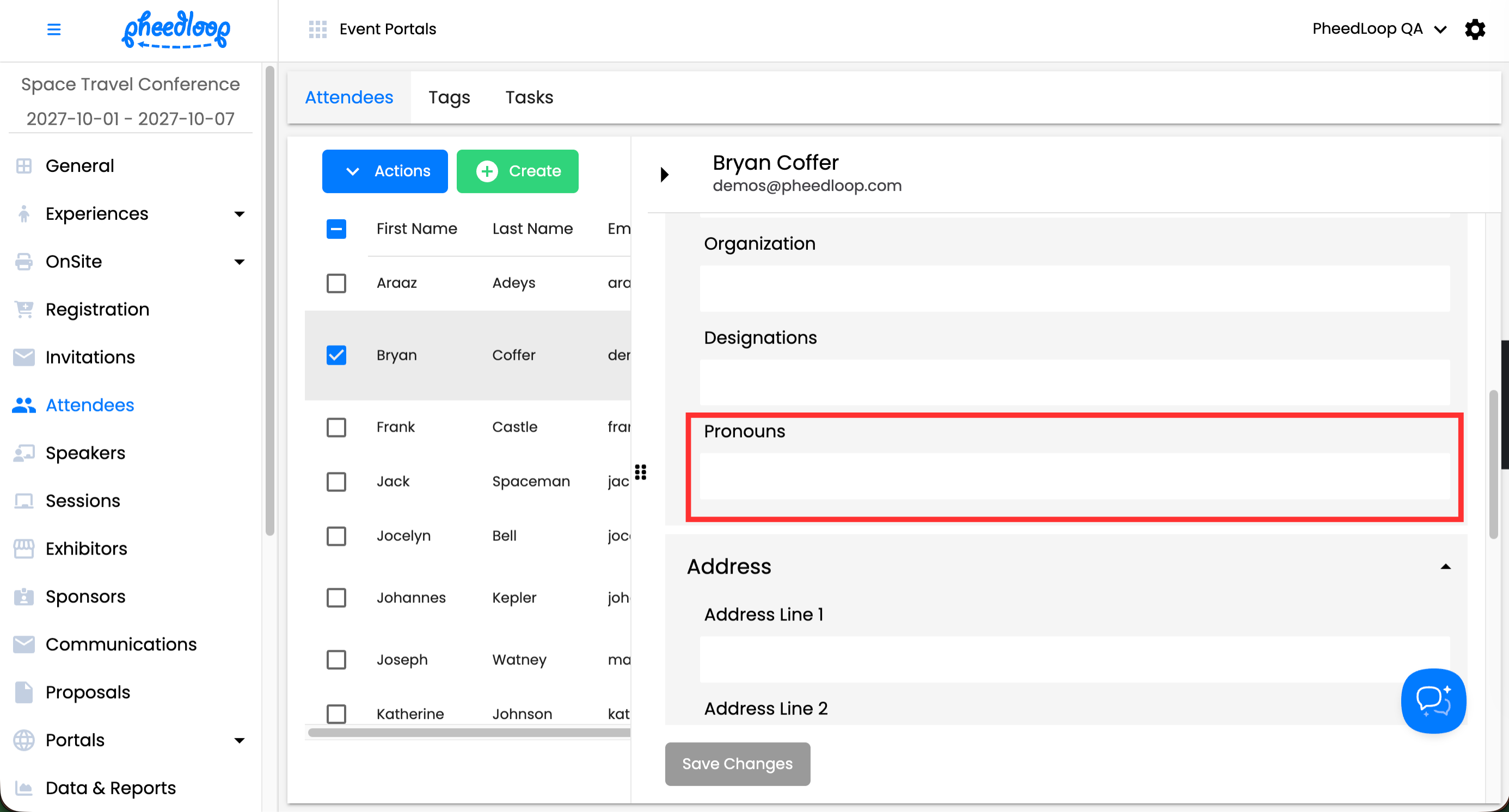The height and width of the screenshot is (812, 1509).
Task: Switch to the Tasks tab
Action: click(x=529, y=97)
